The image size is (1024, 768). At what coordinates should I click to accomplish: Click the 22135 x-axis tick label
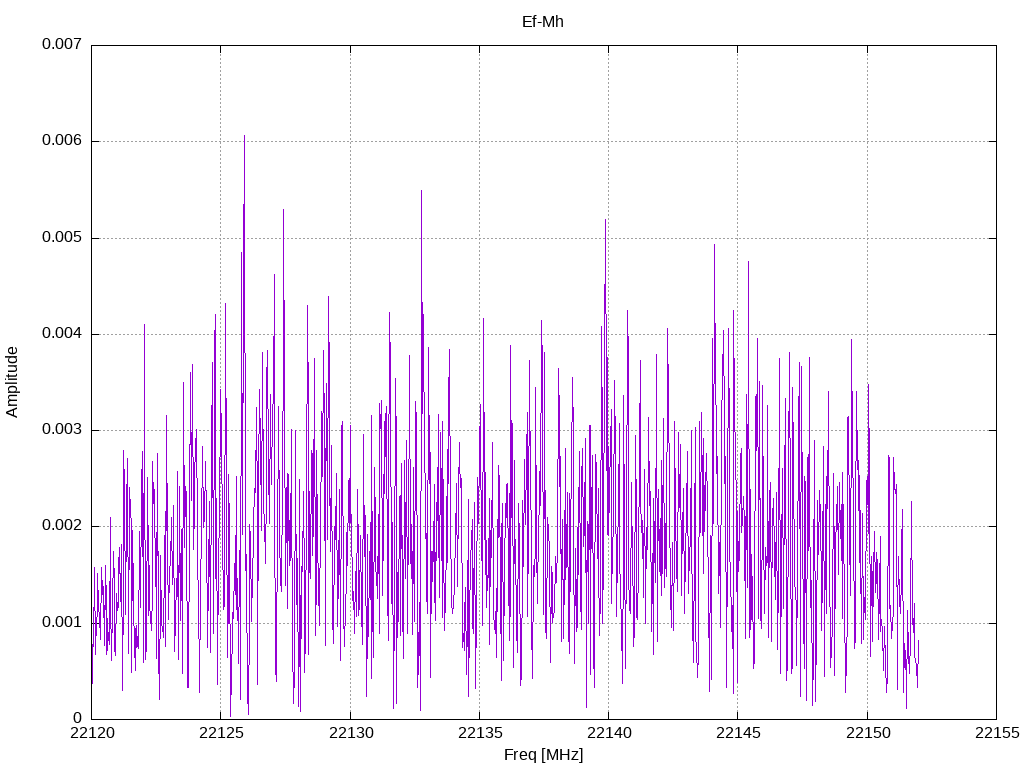[480, 733]
